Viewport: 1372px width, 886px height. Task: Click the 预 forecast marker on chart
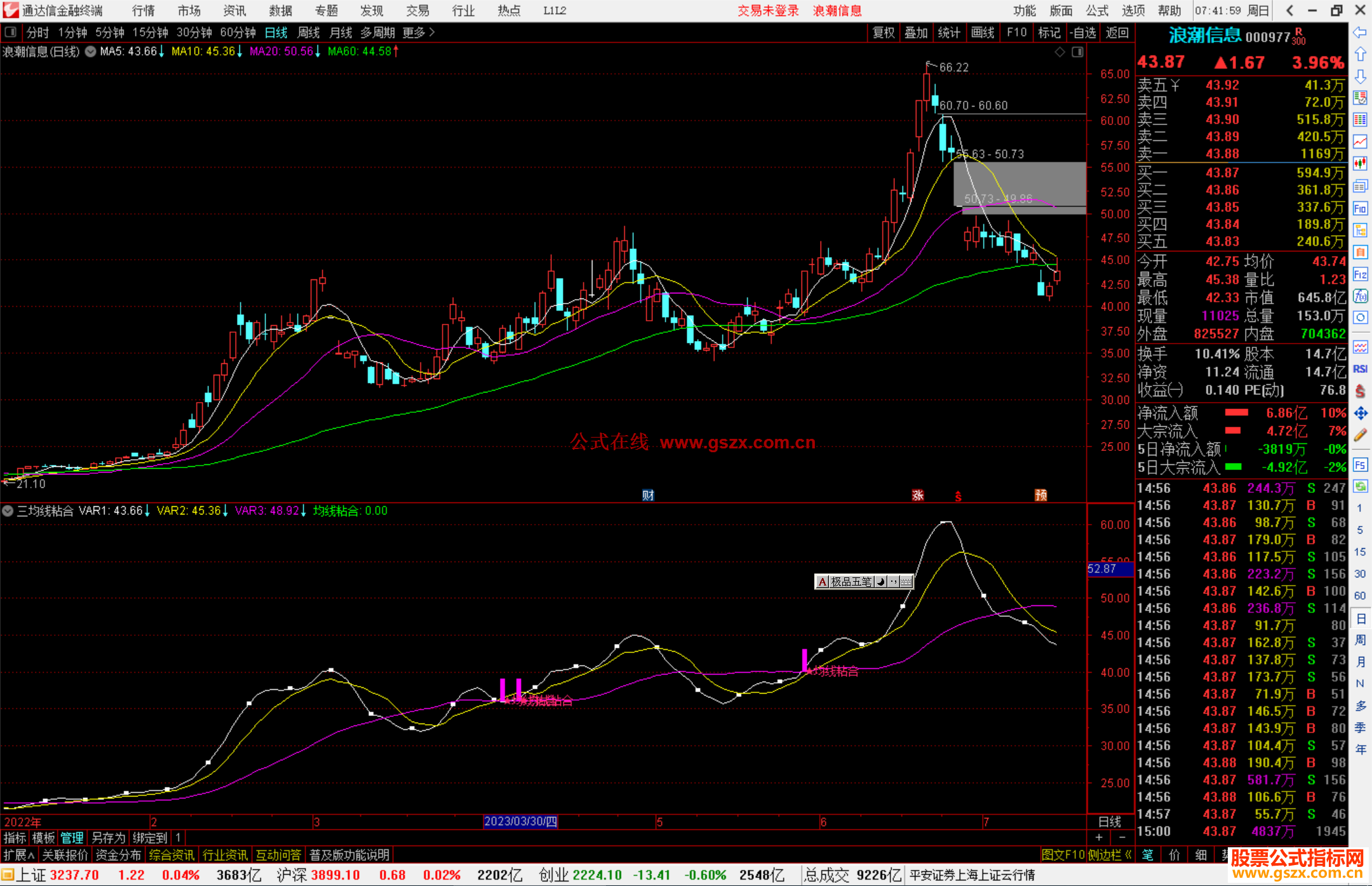(1040, 495)
